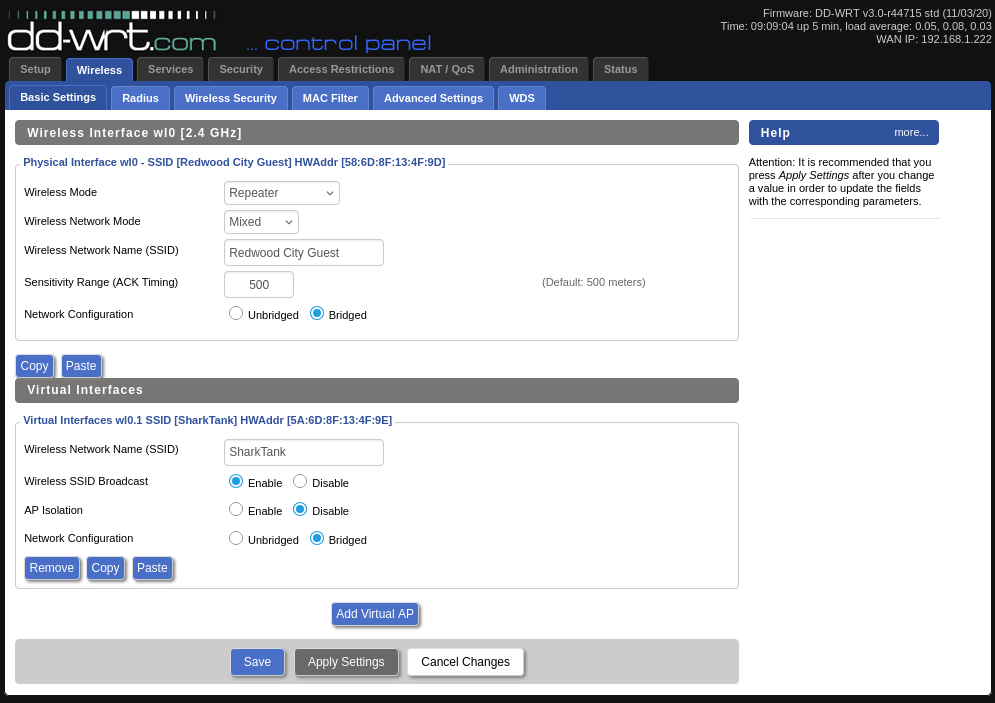995x703 pixels.
Task: Click the Help more... link
Action: (911, 132)
